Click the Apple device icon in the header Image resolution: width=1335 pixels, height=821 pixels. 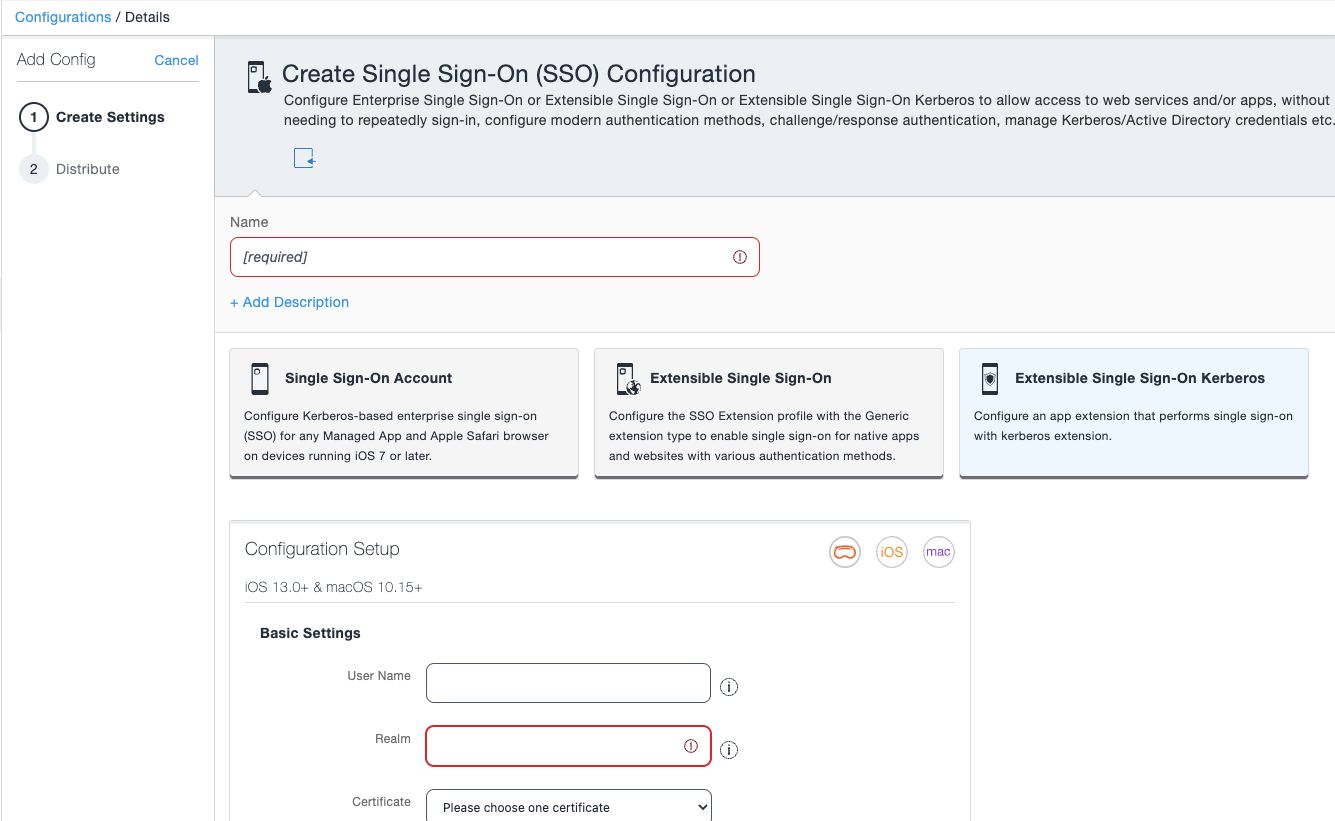(x=258, y=75)
